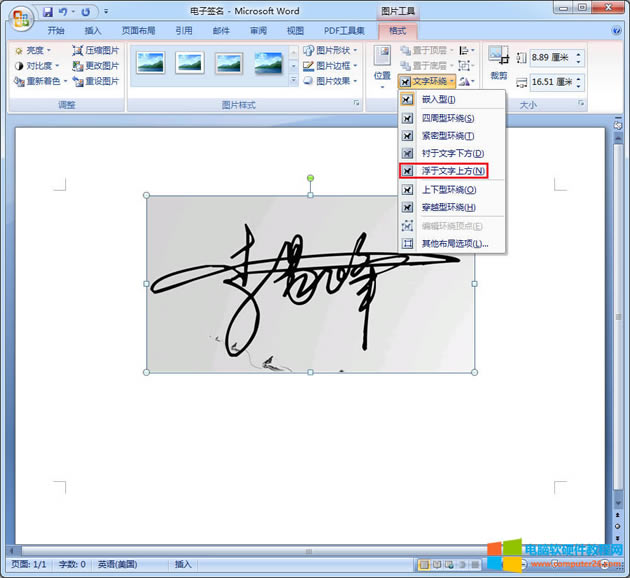The width and height of the screenshot is (630, 578).
Task: Choose 嵌入型(I) wrapping option
Action: click(x=452, y=99)
